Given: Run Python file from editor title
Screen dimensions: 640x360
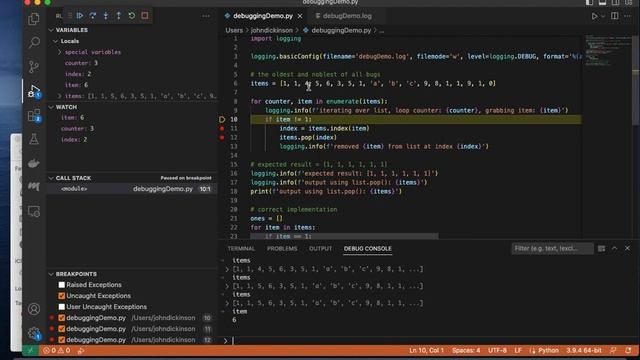Looking at the screenshot, I should tap(594, 16).
